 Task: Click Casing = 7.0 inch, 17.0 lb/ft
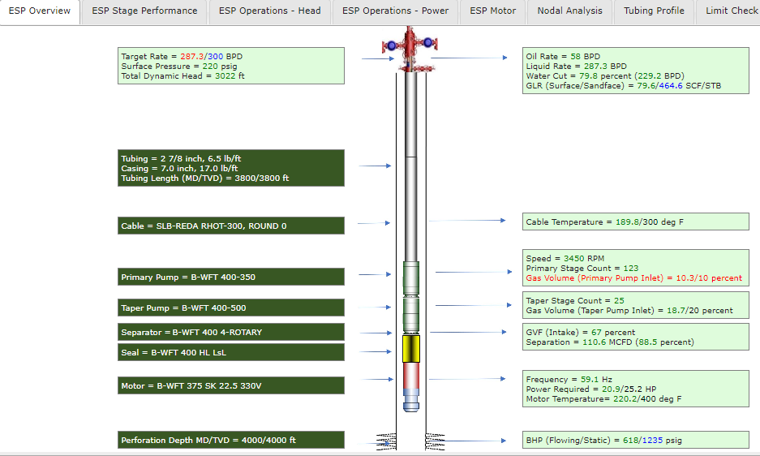(179, 168)
